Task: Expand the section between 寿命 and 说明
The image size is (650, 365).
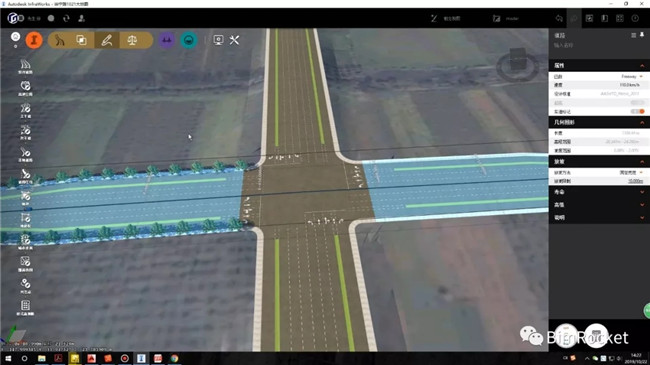Action: [642, 205]
